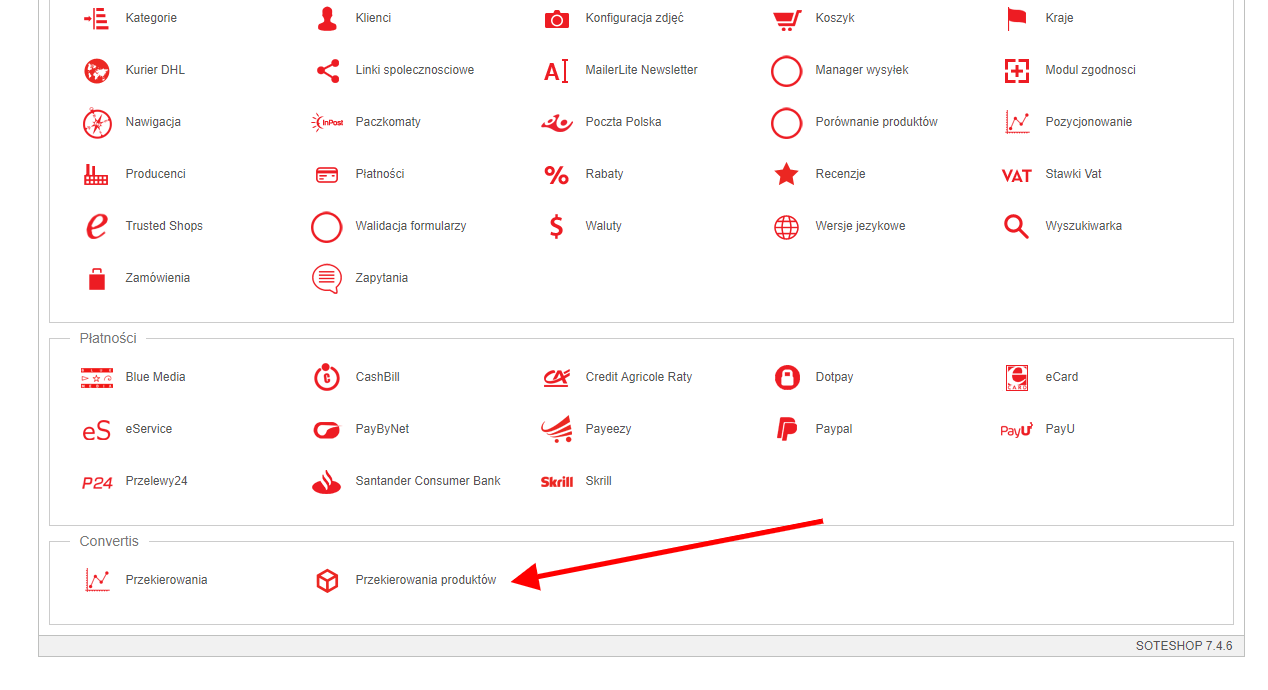Click the CashBill icon
The image size is (1268, 690).
pos(327,377)
